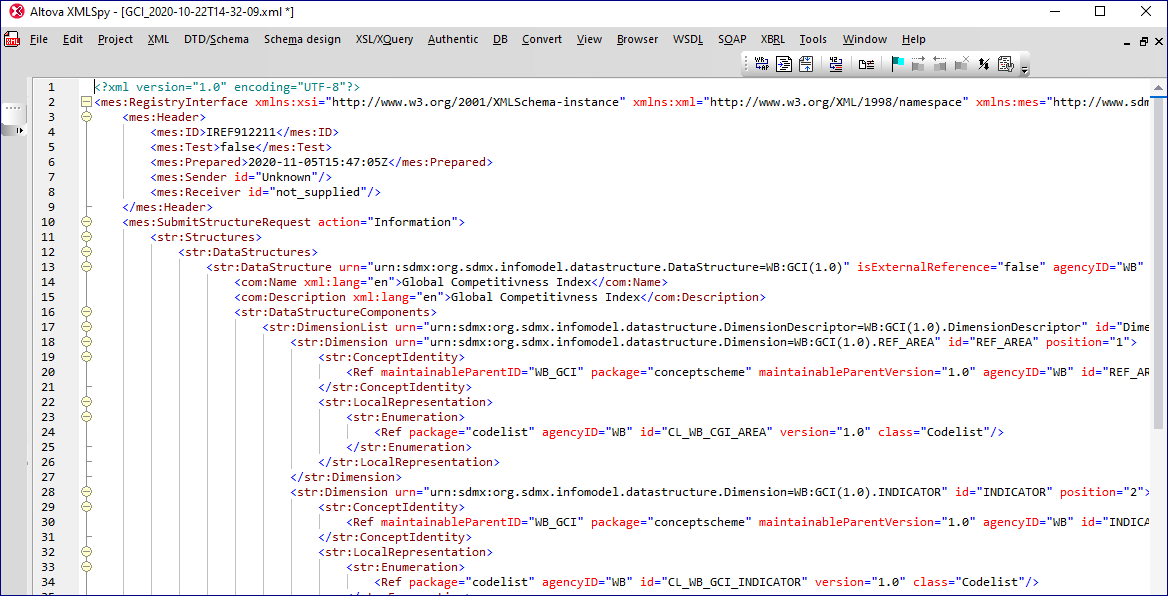Insert a bookmark with the flag icon
Image resolution: width=1168 pixels, height=596 pixels.
[897, 64]
